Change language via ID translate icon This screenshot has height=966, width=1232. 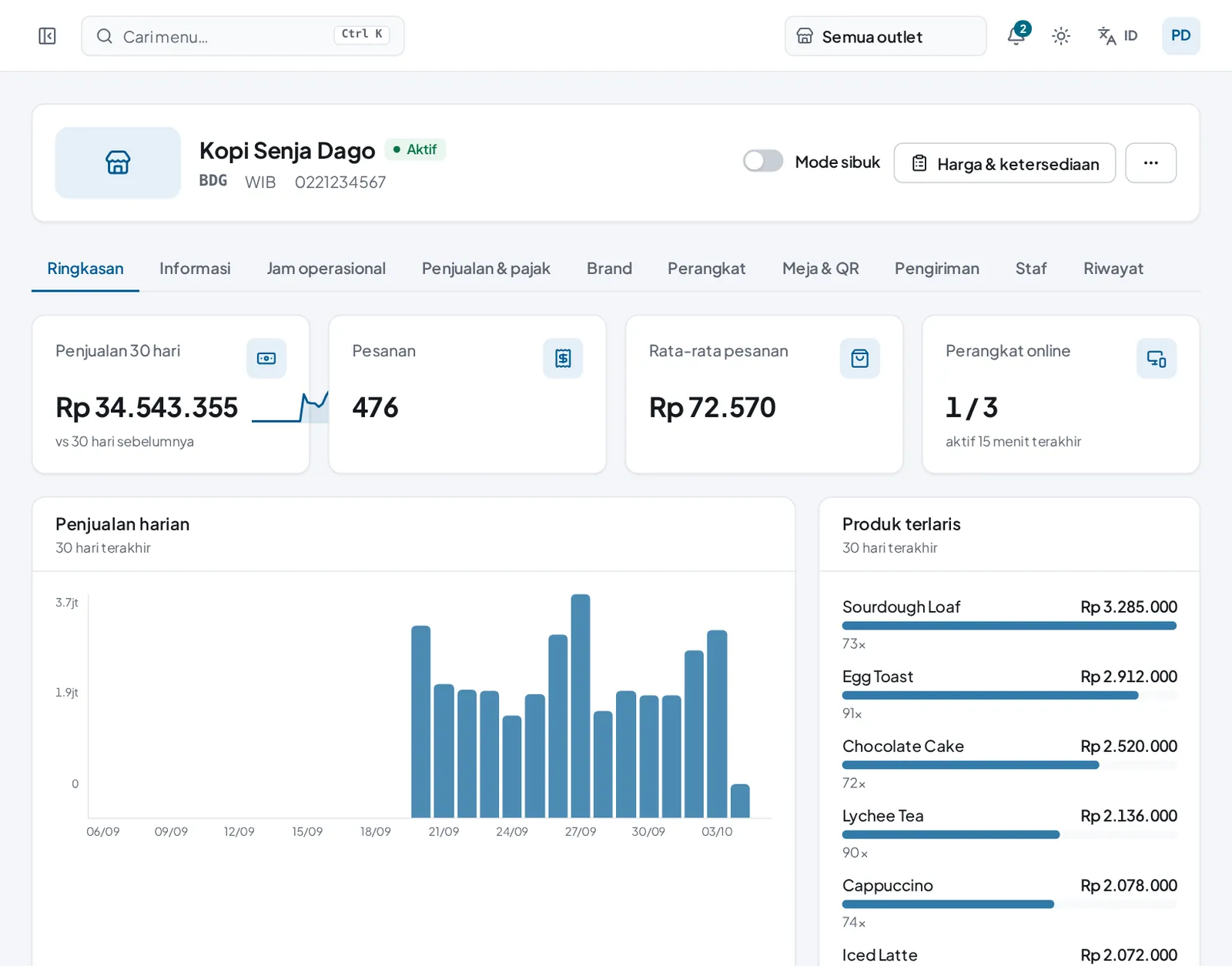point(1117,36)
